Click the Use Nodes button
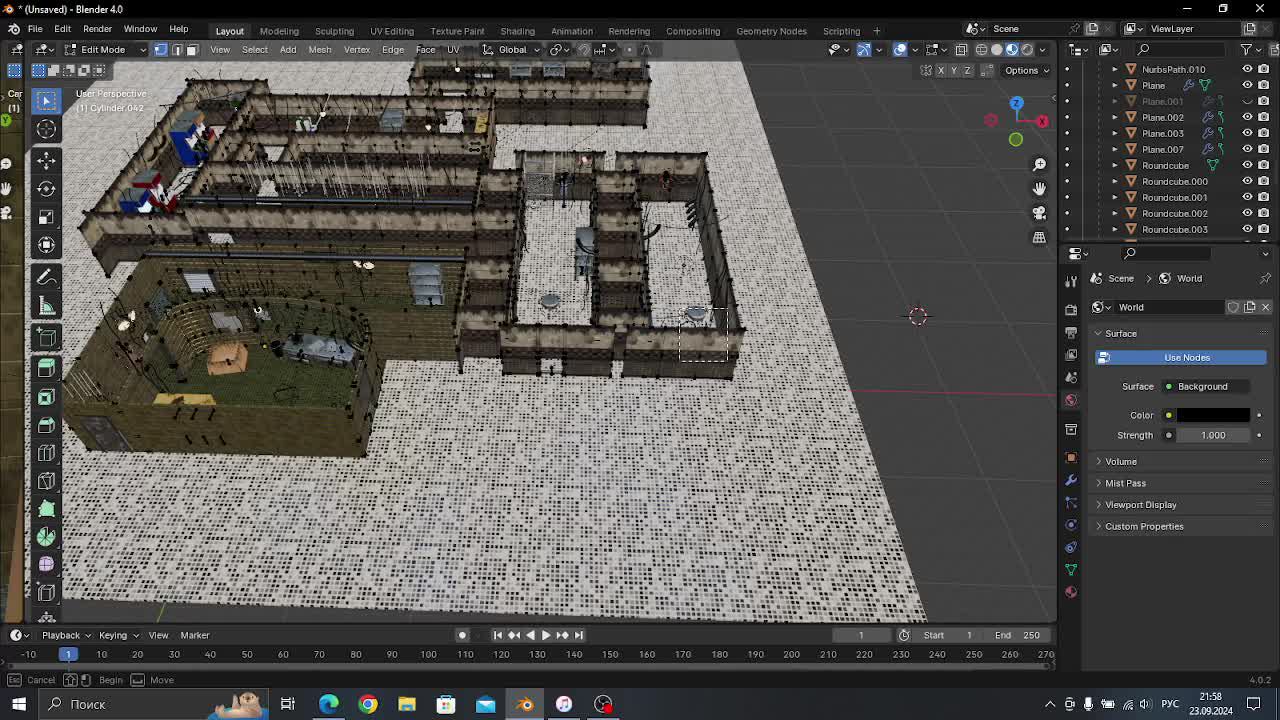 [x=1186, y=357]
